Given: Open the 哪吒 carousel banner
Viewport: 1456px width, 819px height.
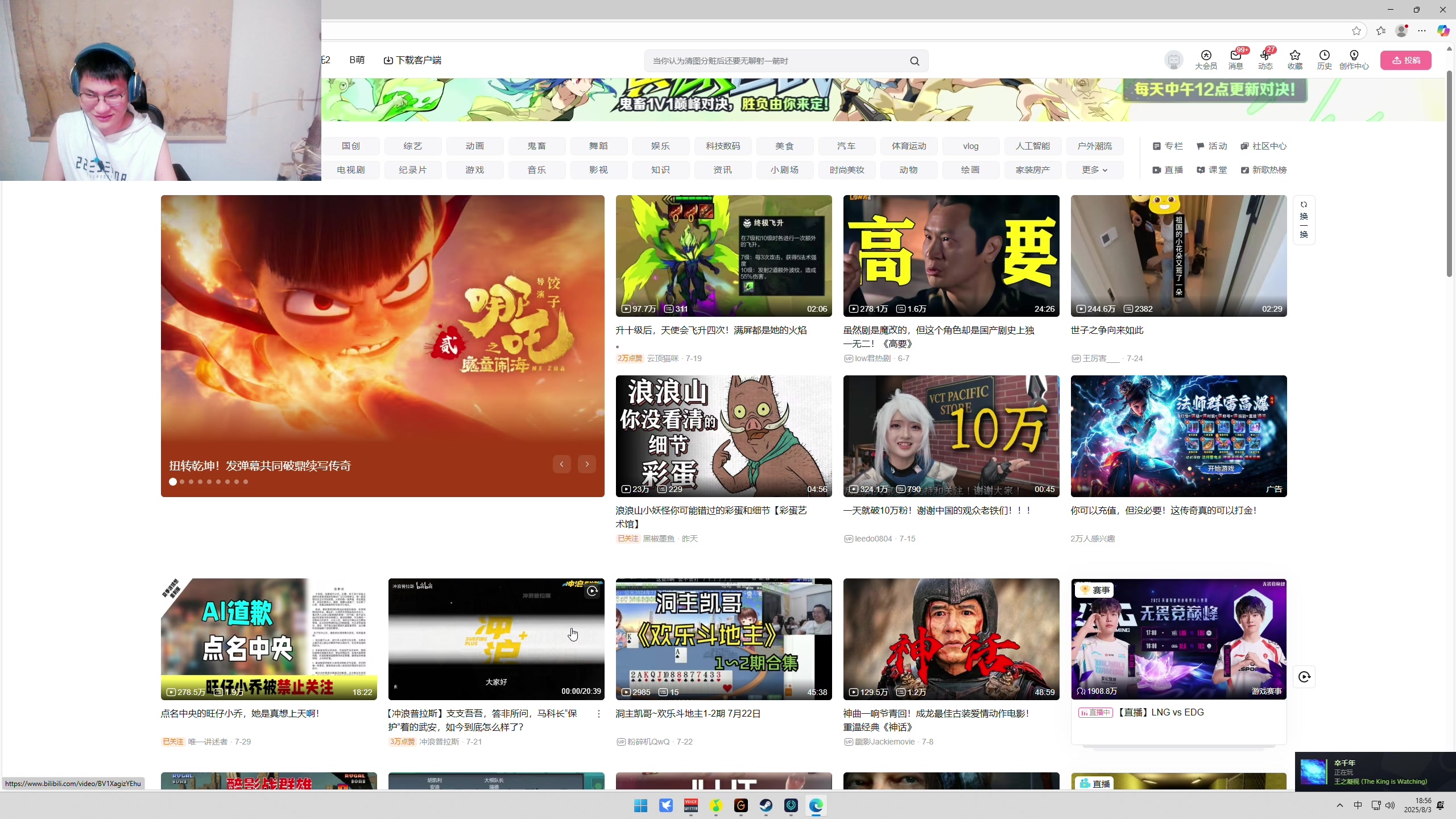Looking at the screenshot, I should 383,346.
